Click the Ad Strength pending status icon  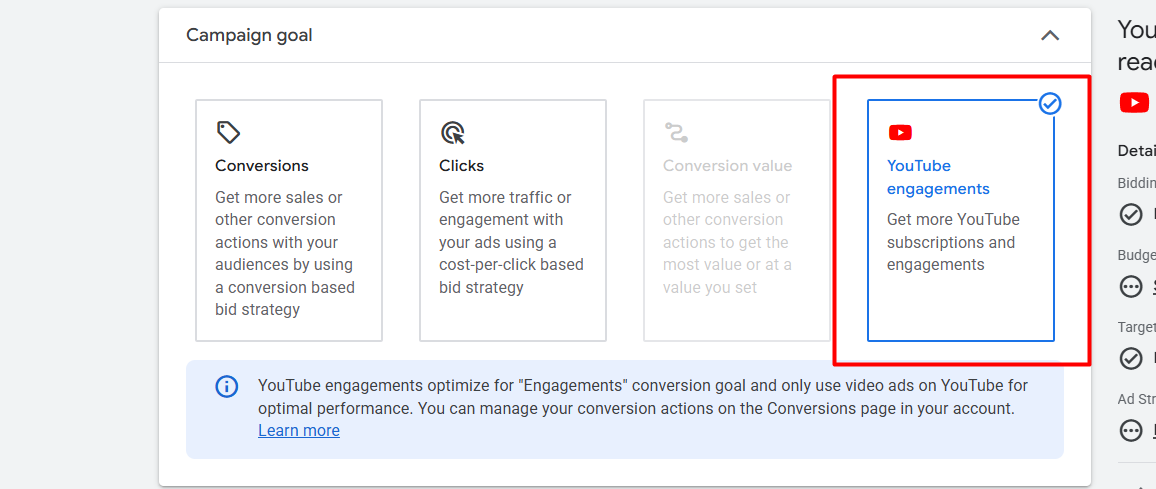(1131, 431)
